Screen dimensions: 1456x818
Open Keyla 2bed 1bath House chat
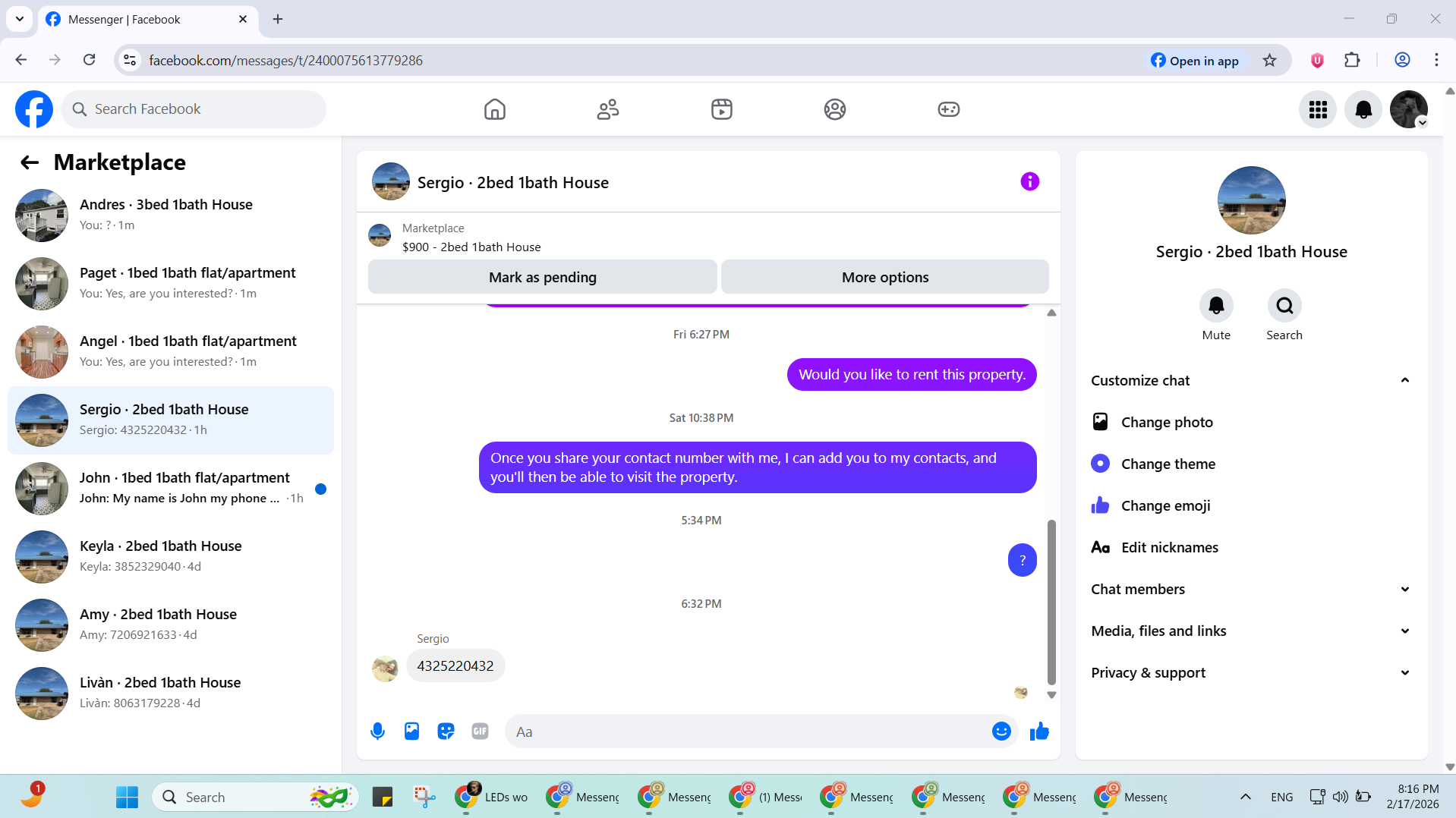(x=171, y=557)
